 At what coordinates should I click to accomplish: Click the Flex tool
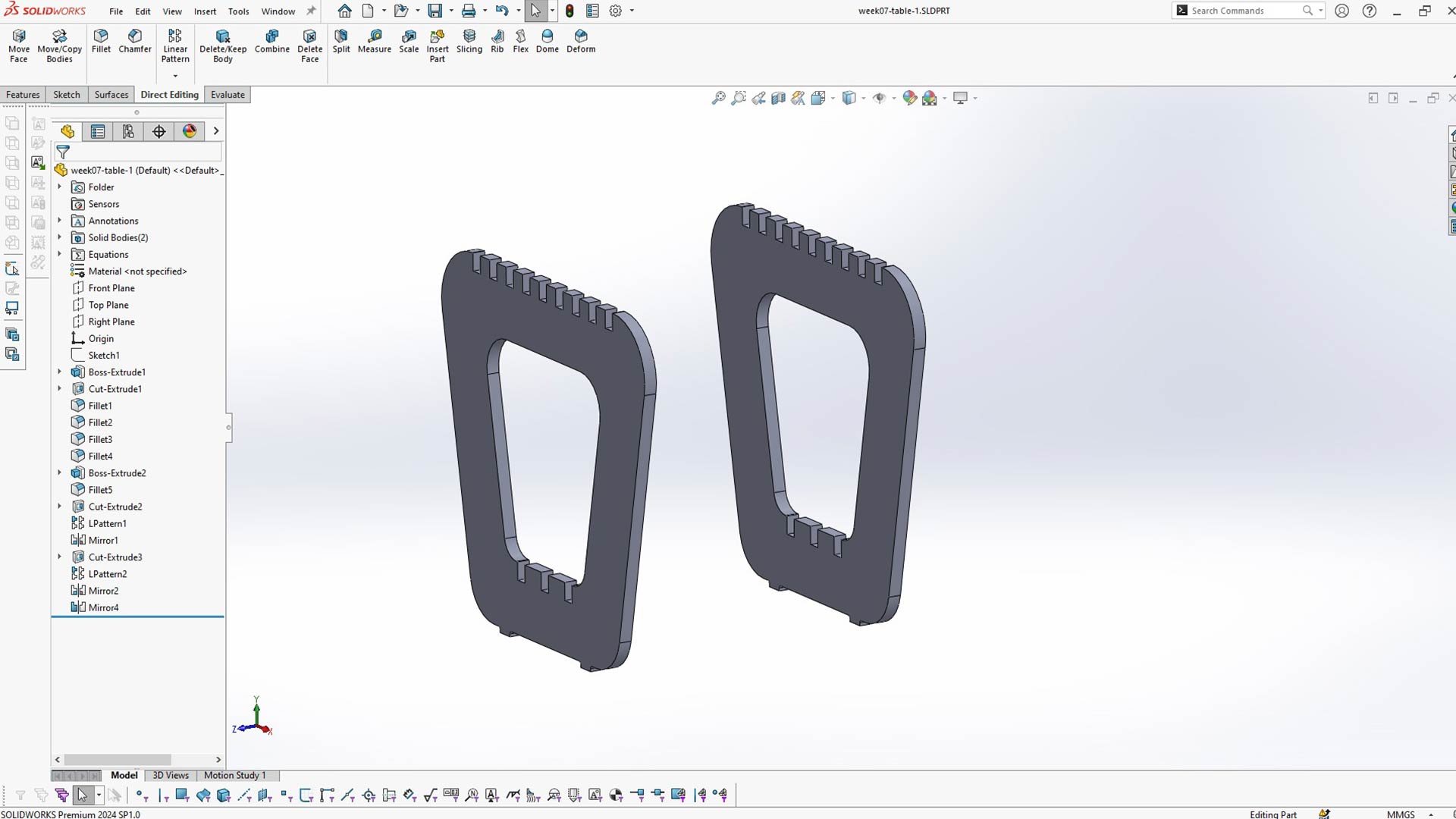pos(521,41)
